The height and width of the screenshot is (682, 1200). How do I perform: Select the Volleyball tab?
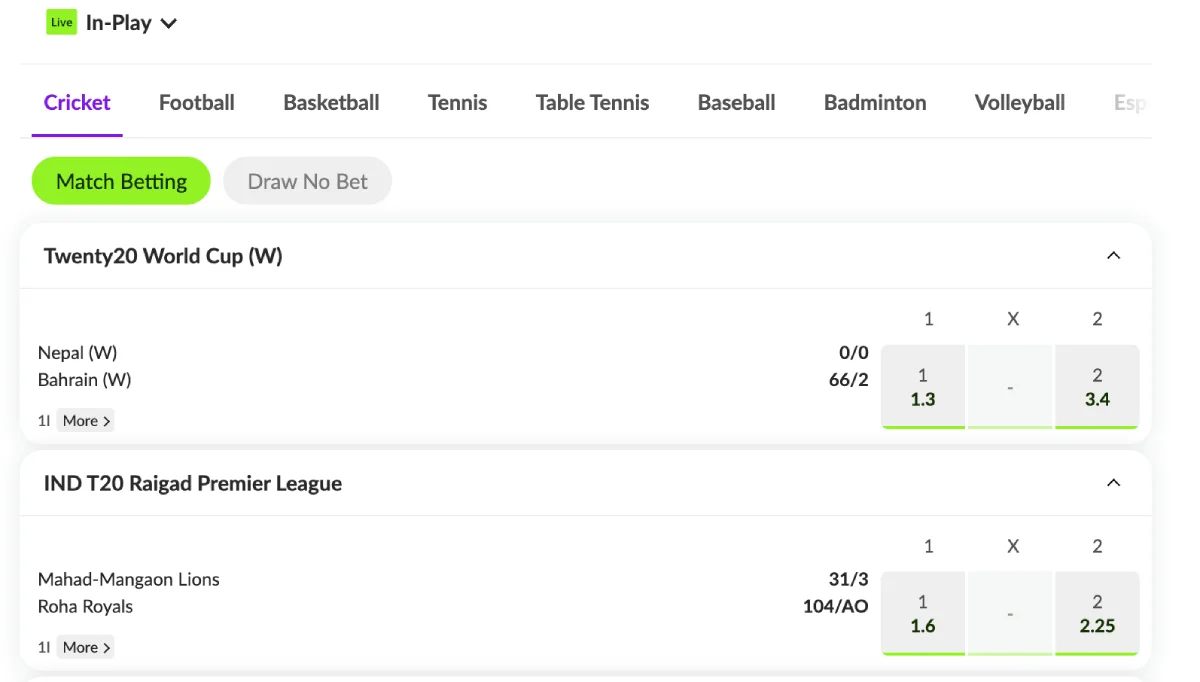[1020, 103]
